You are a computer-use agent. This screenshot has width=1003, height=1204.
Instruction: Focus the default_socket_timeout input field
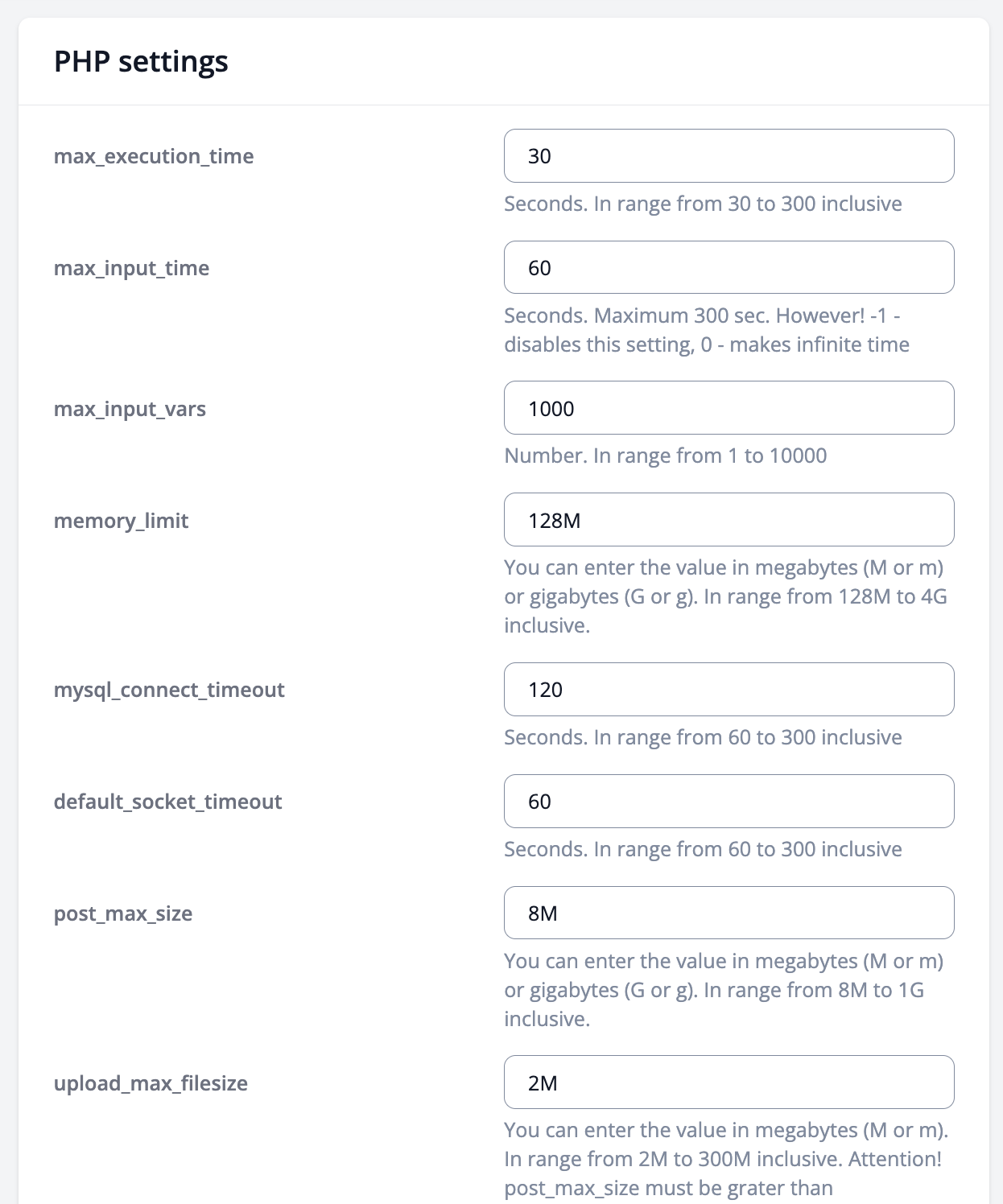(729, 802)
